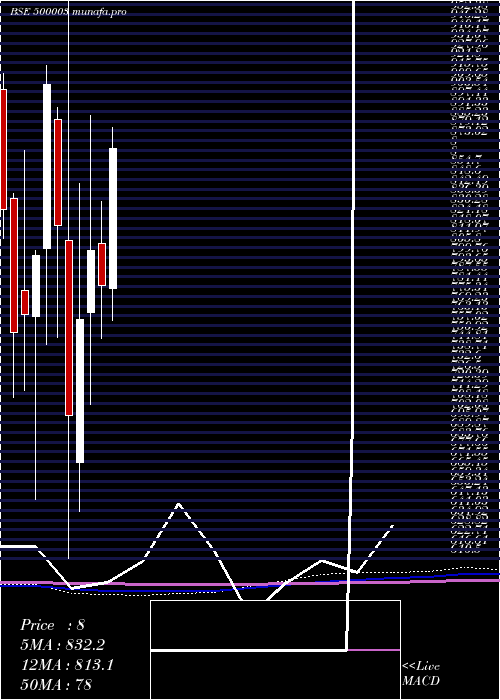Click the 'BSE 500008 munafa.pro' chart title
The image size is (500, 700).
click(x=68, y=12)
